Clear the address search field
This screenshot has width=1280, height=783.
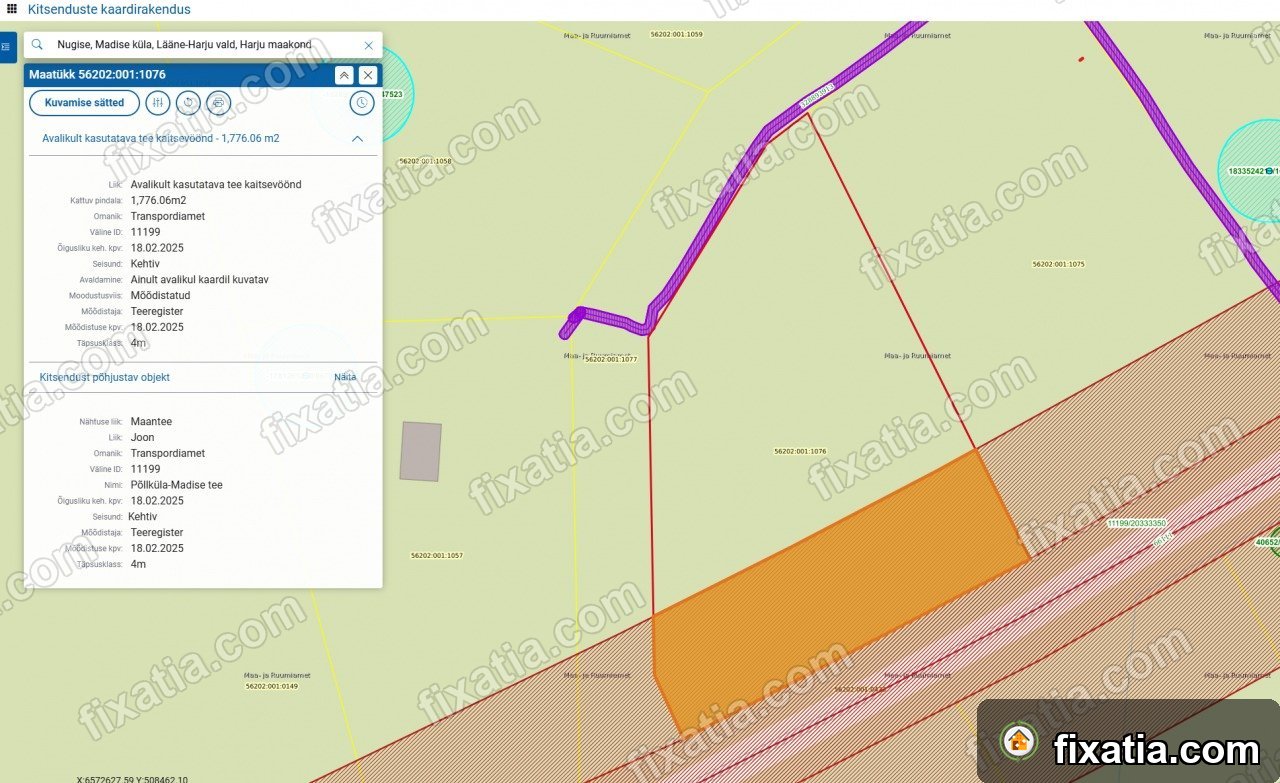coord(368,45)
